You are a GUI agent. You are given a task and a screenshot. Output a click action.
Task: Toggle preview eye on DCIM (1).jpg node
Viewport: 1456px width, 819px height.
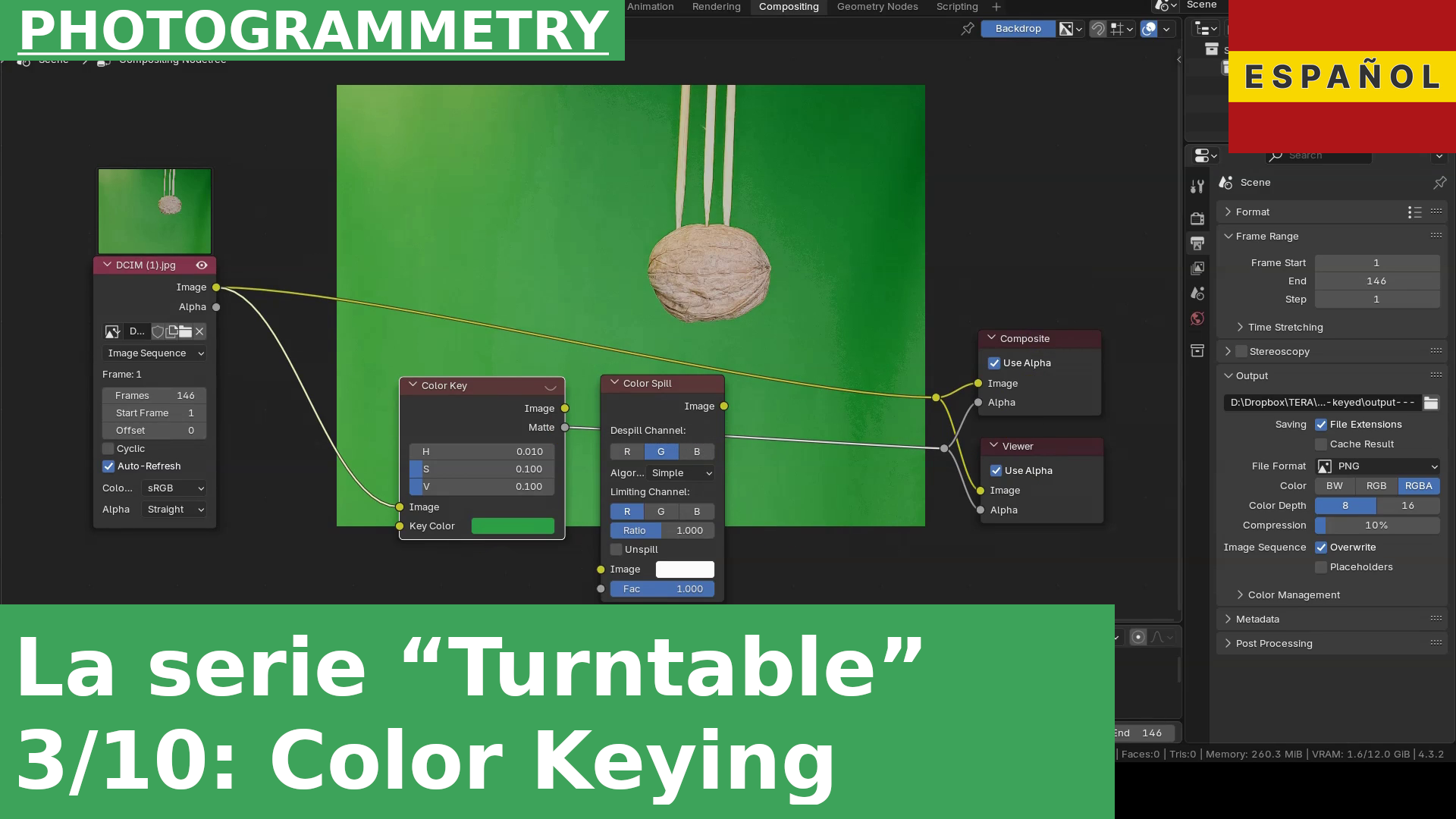click(x=202, y=265)
